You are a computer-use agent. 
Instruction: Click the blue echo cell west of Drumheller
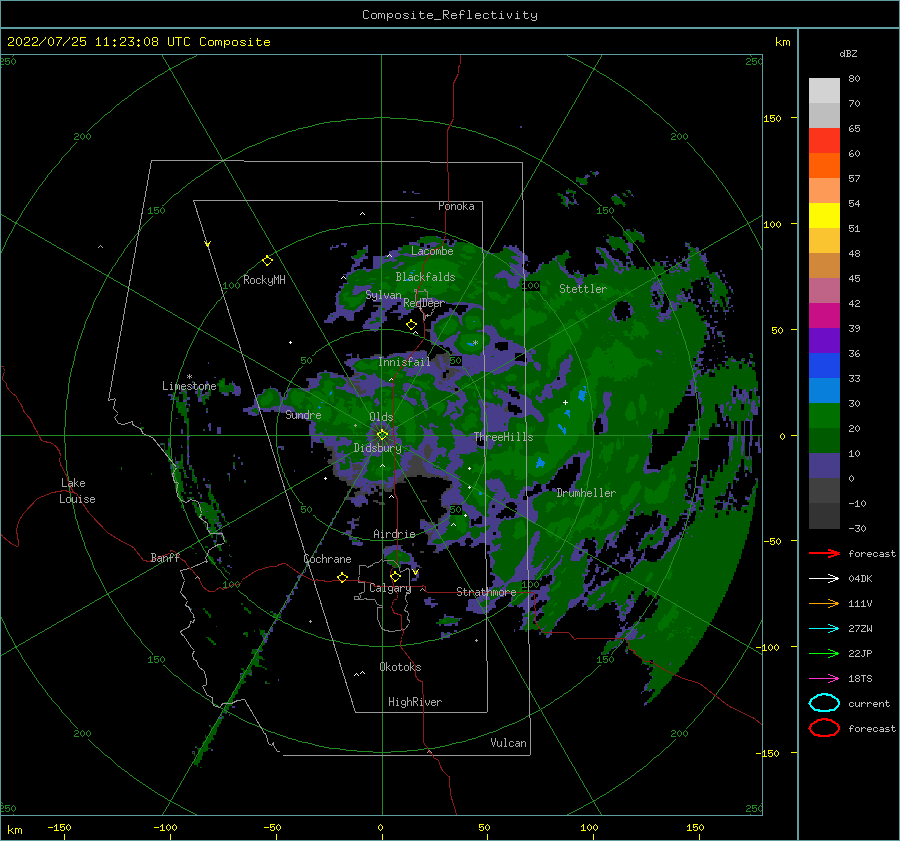point(540,463)
